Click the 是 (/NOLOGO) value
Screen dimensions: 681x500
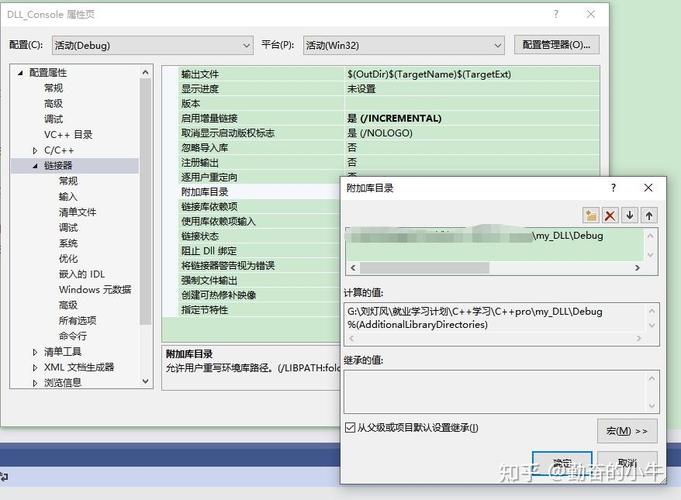[380, 133]
